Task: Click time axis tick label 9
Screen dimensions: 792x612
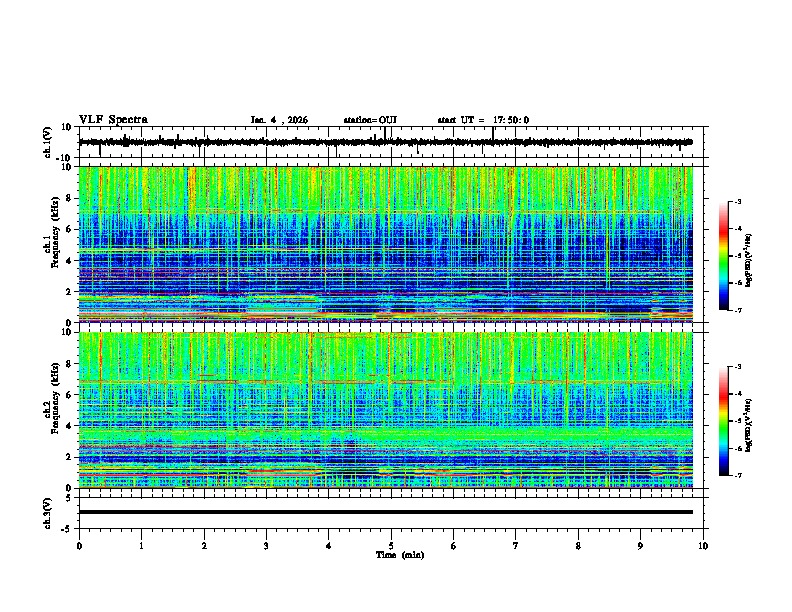Action: (640, 546)
